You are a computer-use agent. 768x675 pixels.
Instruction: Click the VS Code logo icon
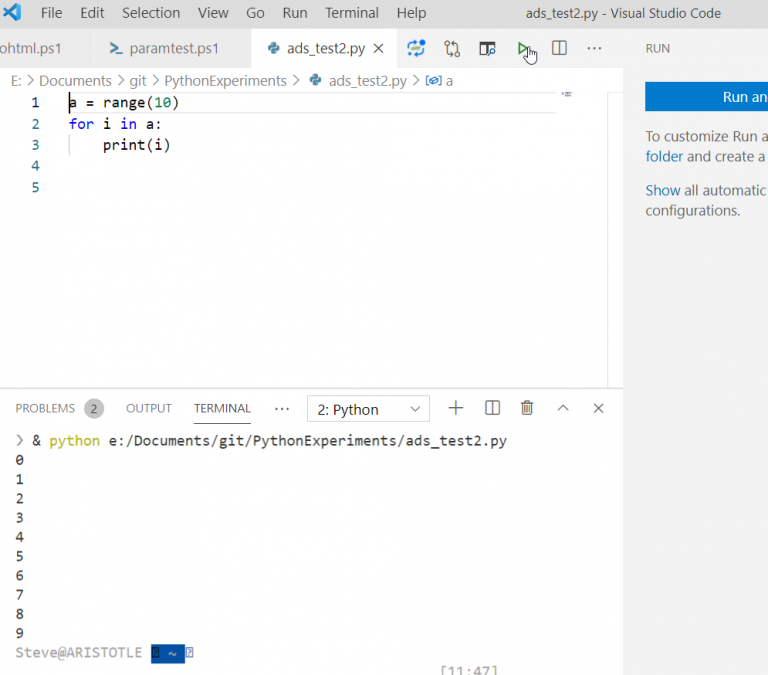12,12
